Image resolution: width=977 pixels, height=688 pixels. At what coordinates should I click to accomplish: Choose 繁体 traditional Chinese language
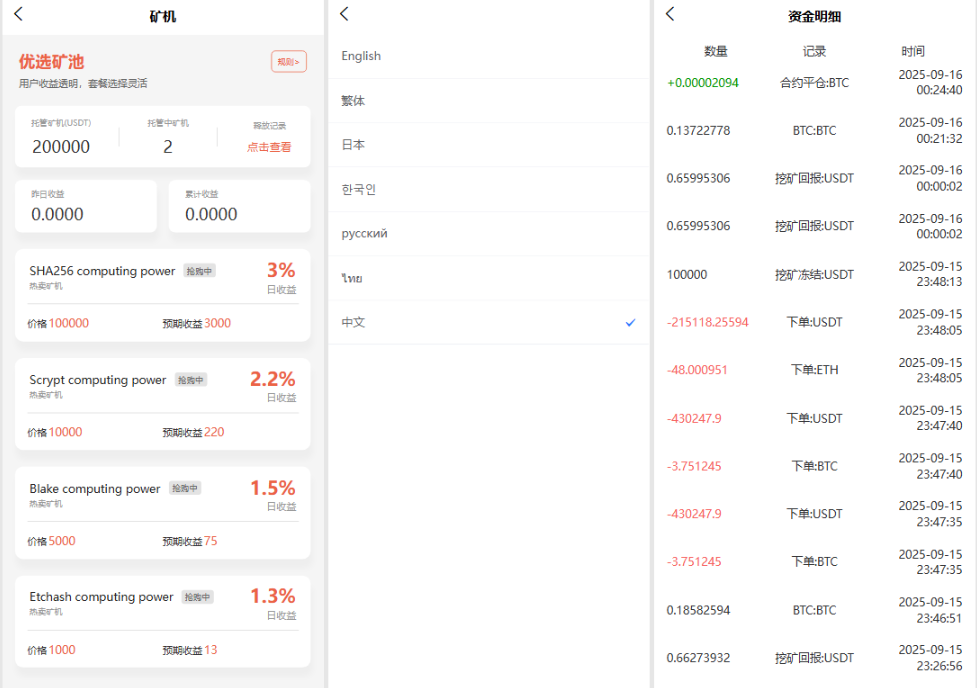pos(353,101)
